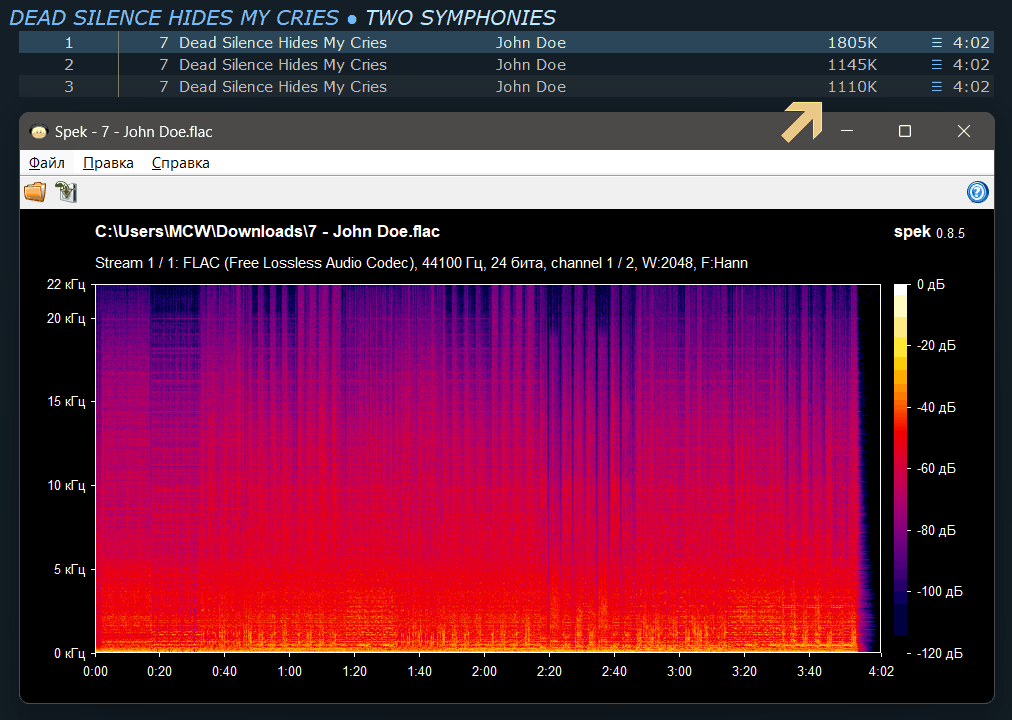1012x720 pixels.
Task: Open the Справка menu
Action: click(x=180, y=163)
